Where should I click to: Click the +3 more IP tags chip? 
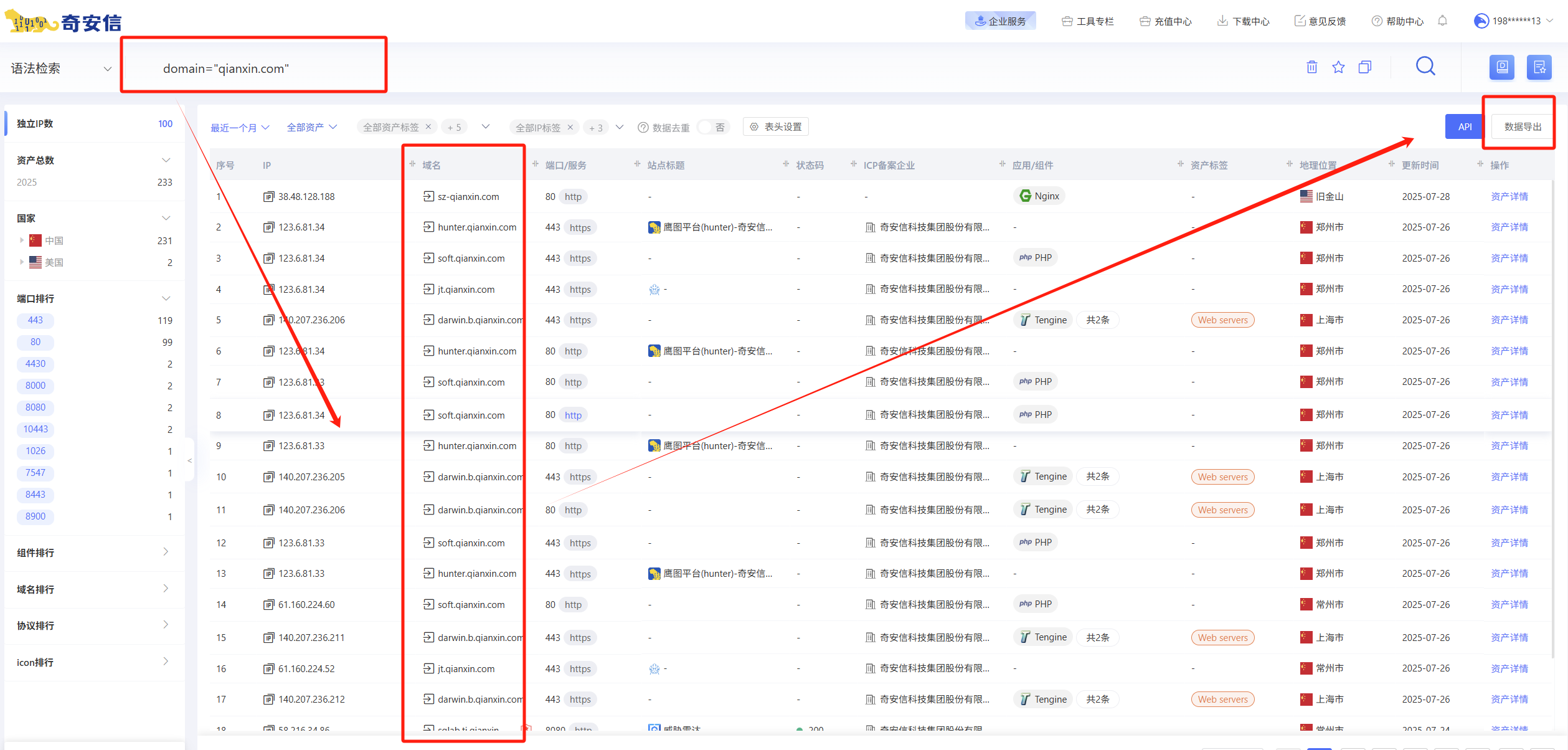click(596, 128)
